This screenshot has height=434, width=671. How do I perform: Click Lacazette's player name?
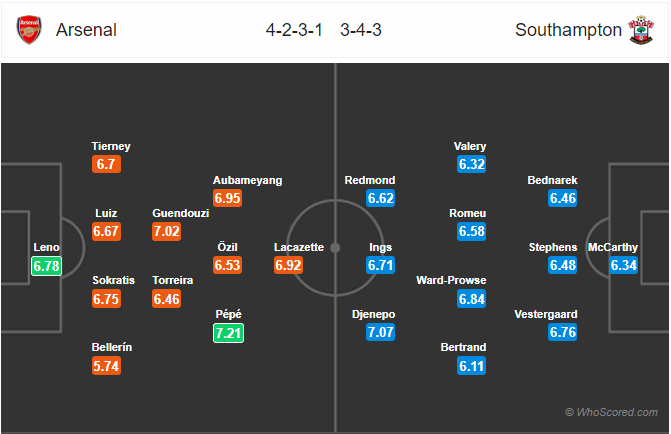299,247
